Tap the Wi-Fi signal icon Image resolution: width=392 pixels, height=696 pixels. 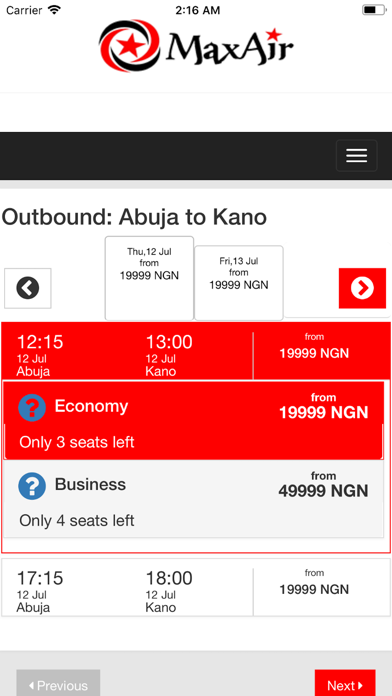coord(54,10)
